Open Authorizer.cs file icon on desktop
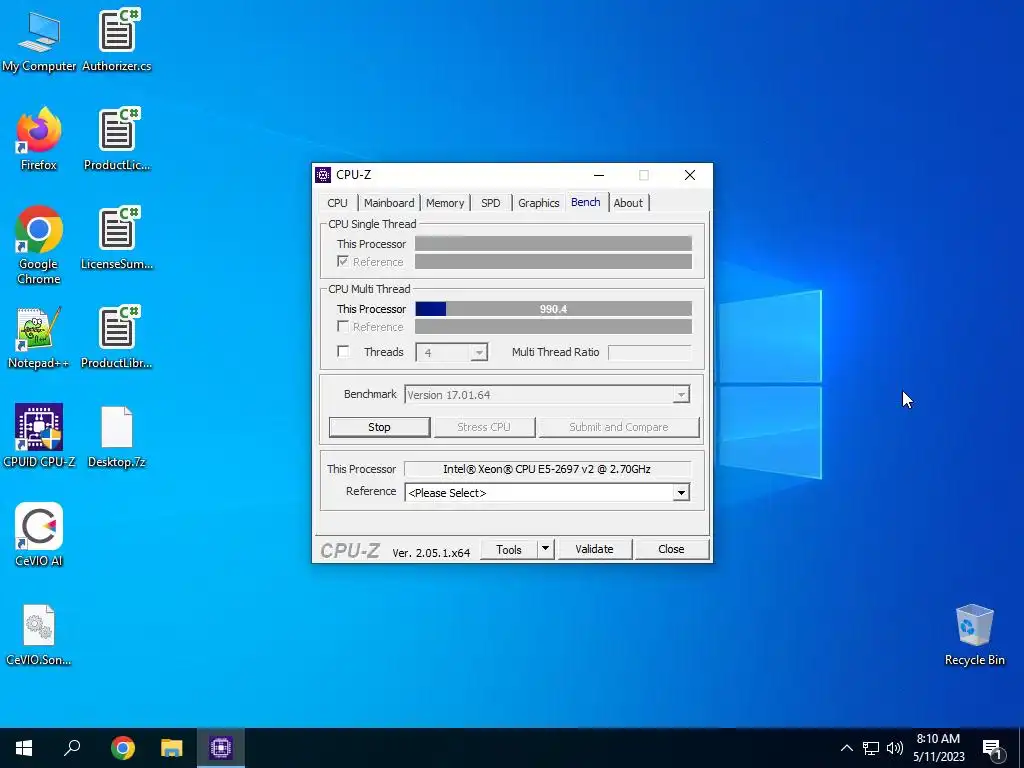1024x768 pixels. point(117,40)
